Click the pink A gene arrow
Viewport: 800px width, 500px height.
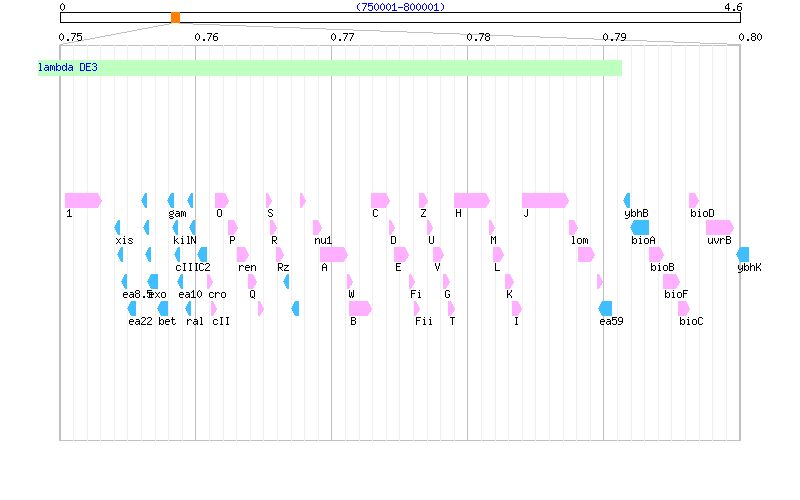tap(333, 254)
